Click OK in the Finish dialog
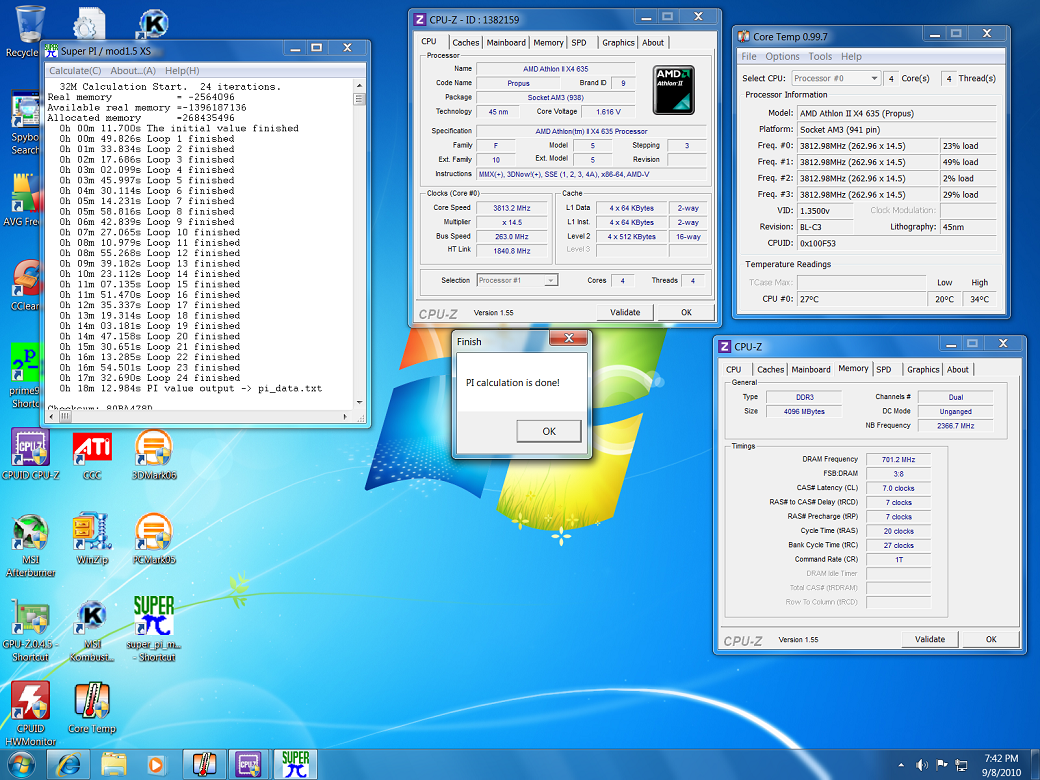Screen dimensions: 1040x780 [x=549, y=431]
